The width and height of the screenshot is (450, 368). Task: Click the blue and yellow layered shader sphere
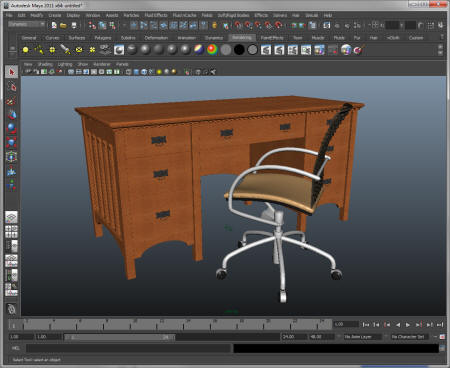199,50
